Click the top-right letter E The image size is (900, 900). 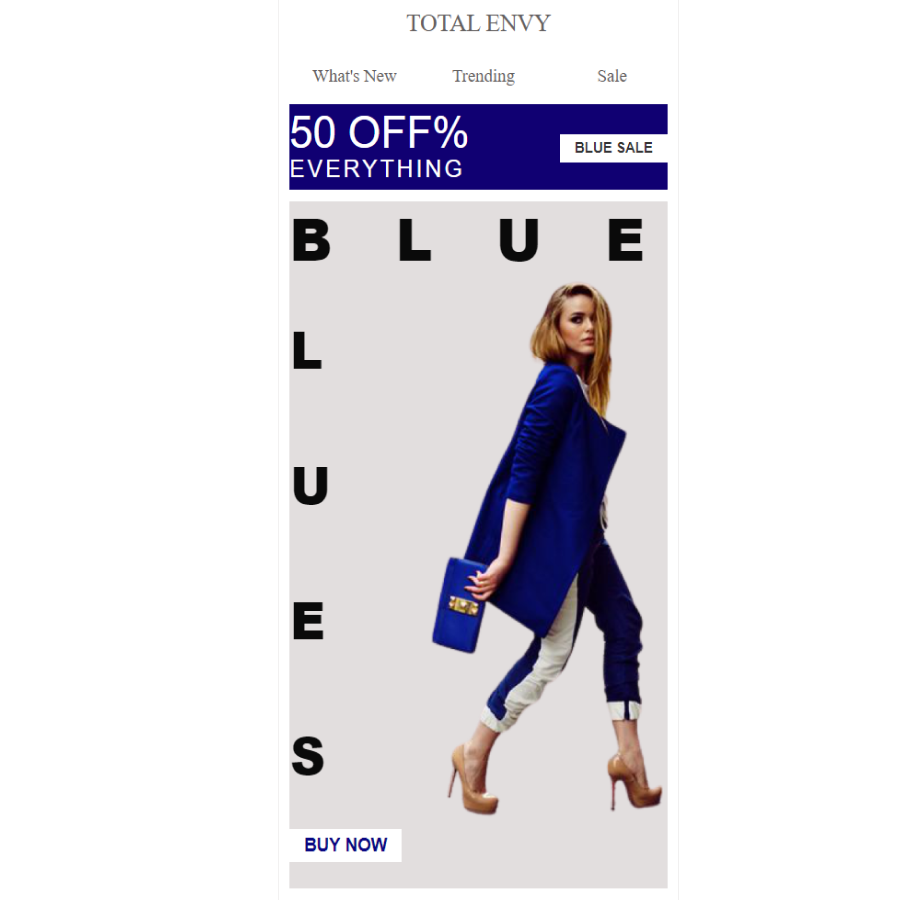(626, 240)
